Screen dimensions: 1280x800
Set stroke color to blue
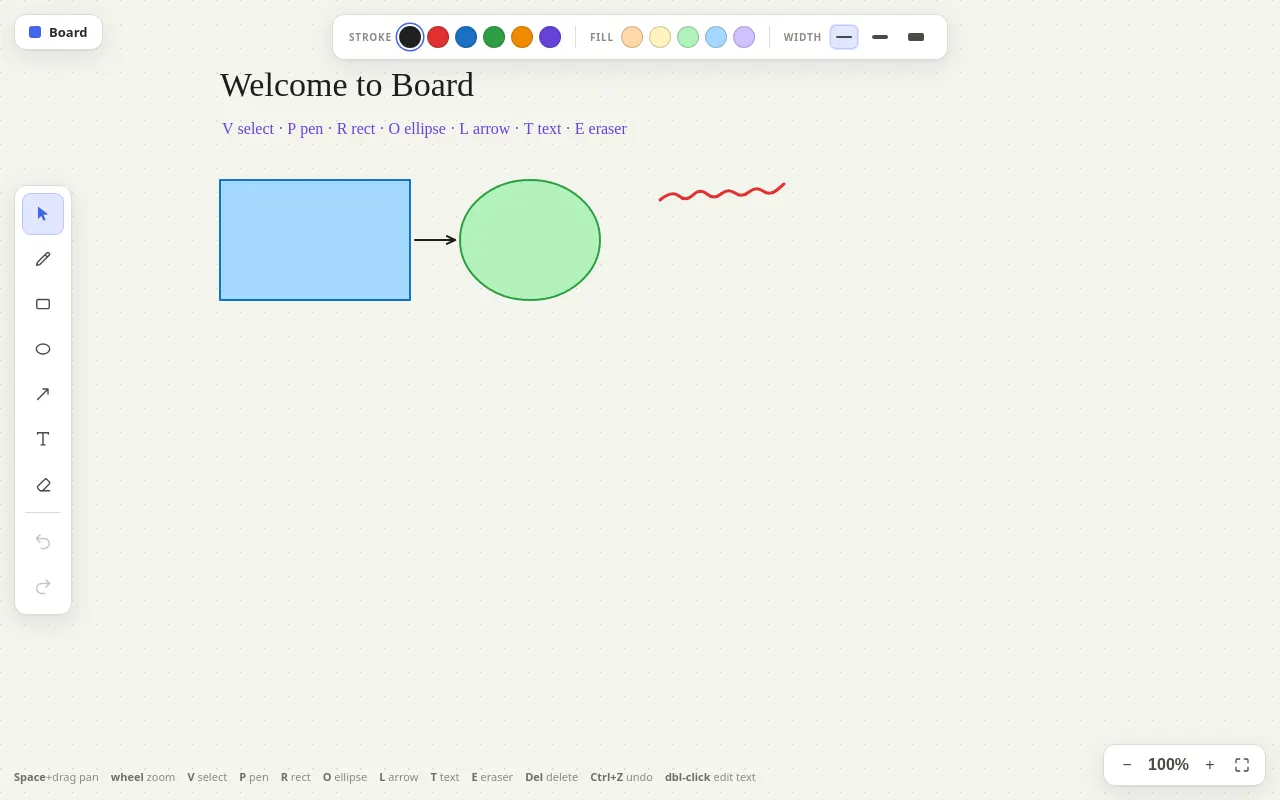[x=466, y=37]
